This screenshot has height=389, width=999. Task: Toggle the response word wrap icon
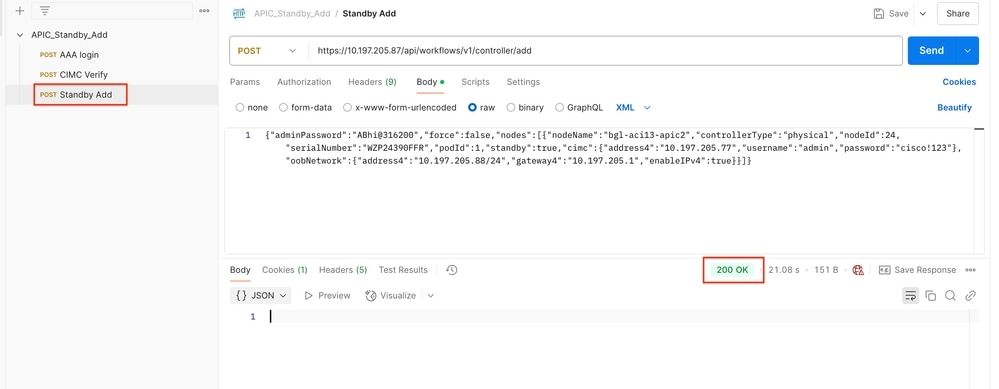click(911, 295)
